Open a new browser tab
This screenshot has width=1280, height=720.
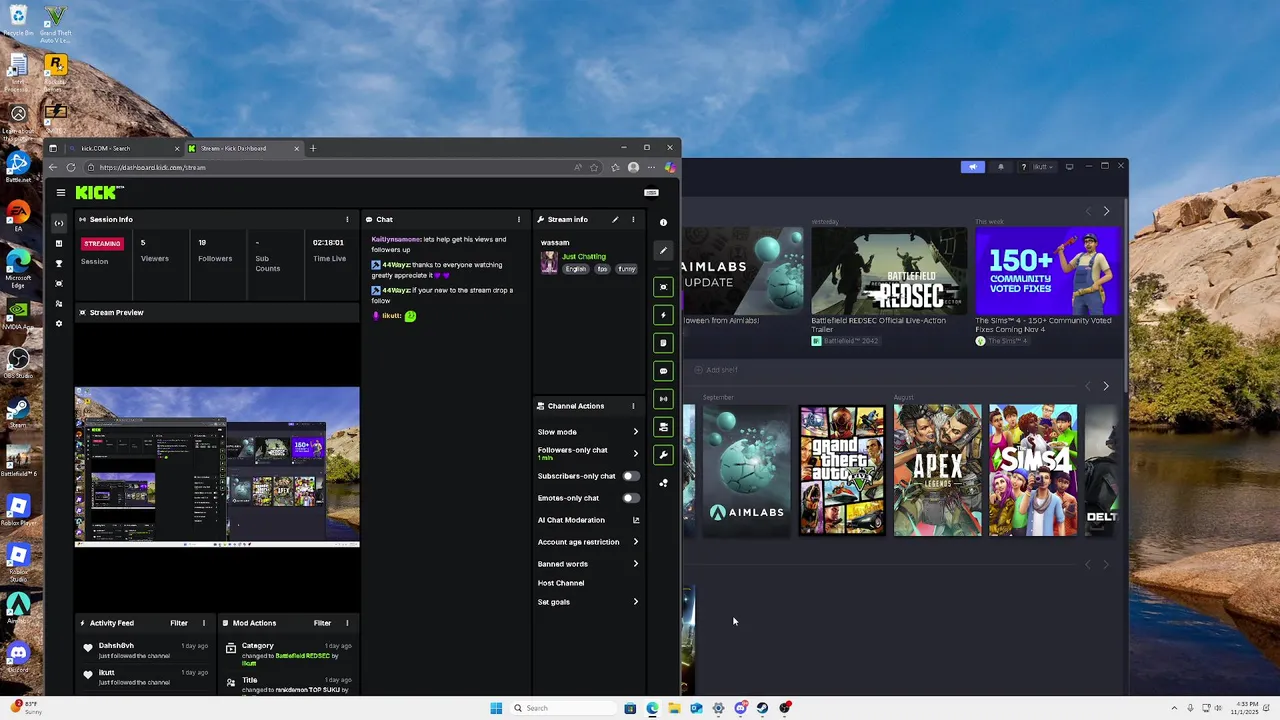coord(313,148)
